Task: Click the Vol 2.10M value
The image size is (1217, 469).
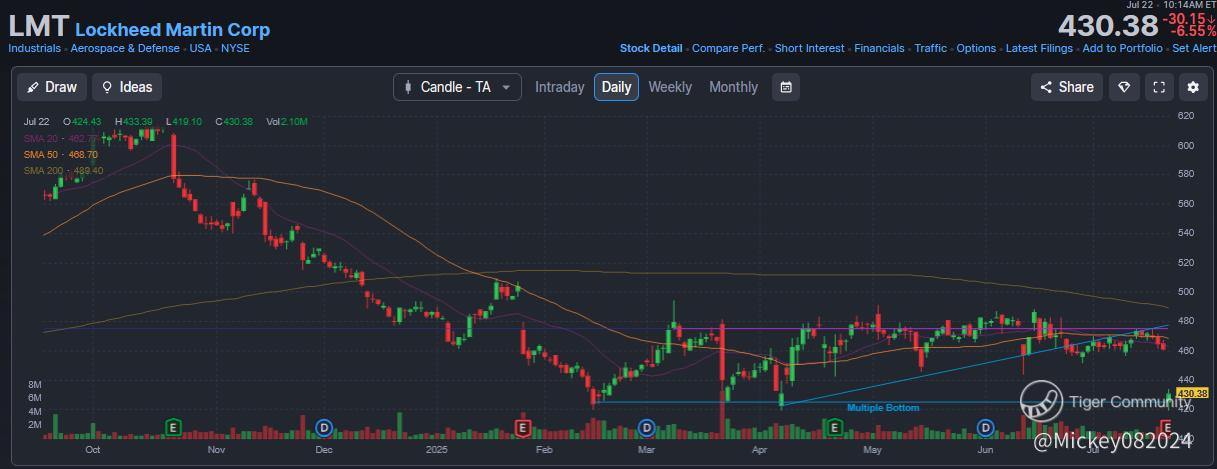Action: [287, 122]
